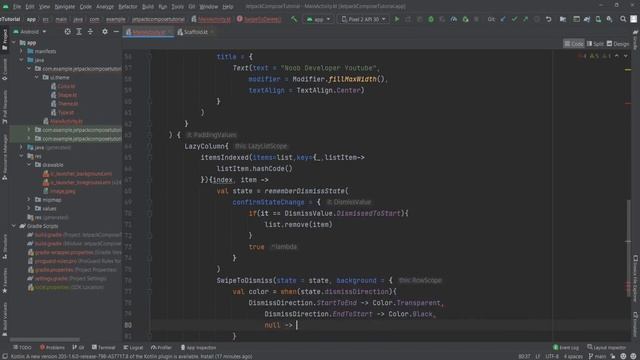
Task: Open the Refactor menu
Action: click(x=128, y=7)
